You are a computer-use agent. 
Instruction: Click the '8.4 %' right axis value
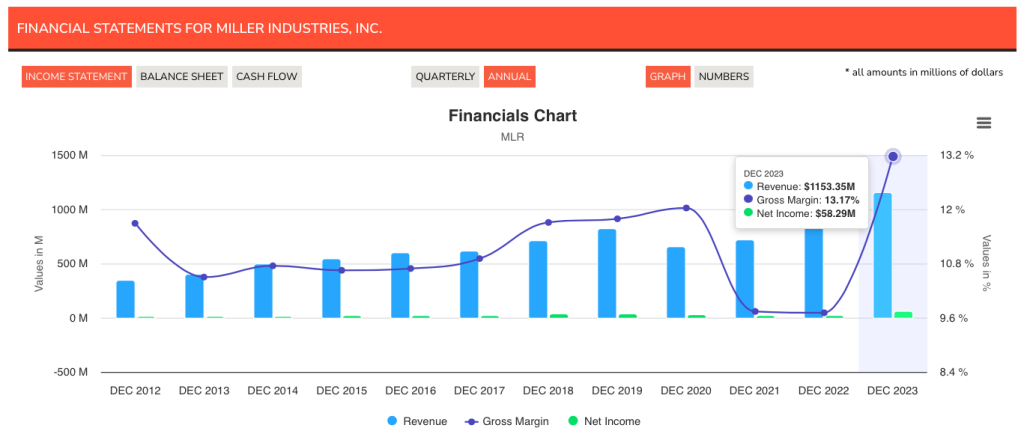pyautogui.click(x=955, y=373)
